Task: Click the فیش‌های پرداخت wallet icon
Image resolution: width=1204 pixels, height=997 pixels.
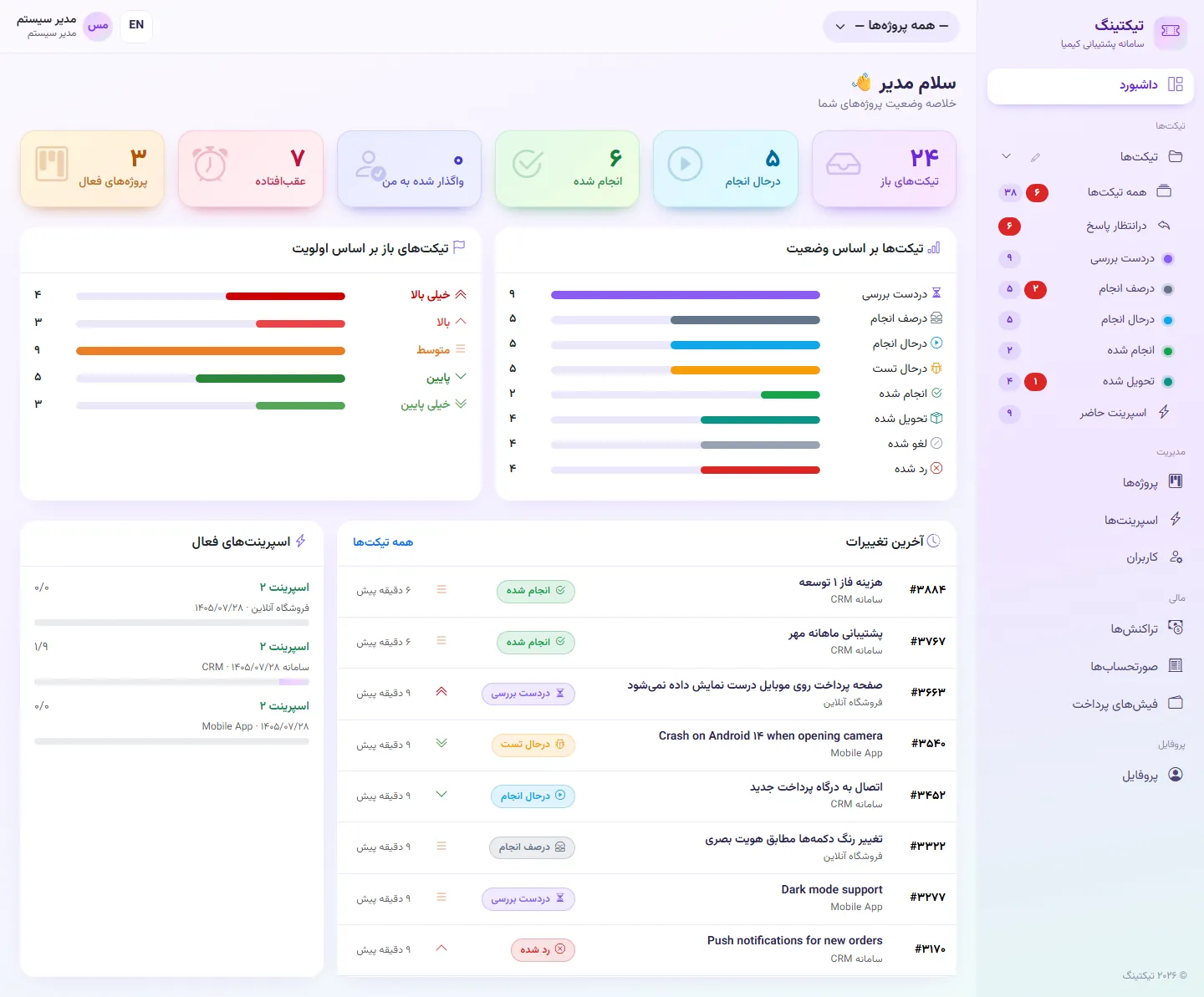Action: click(x=1176, y=703)
